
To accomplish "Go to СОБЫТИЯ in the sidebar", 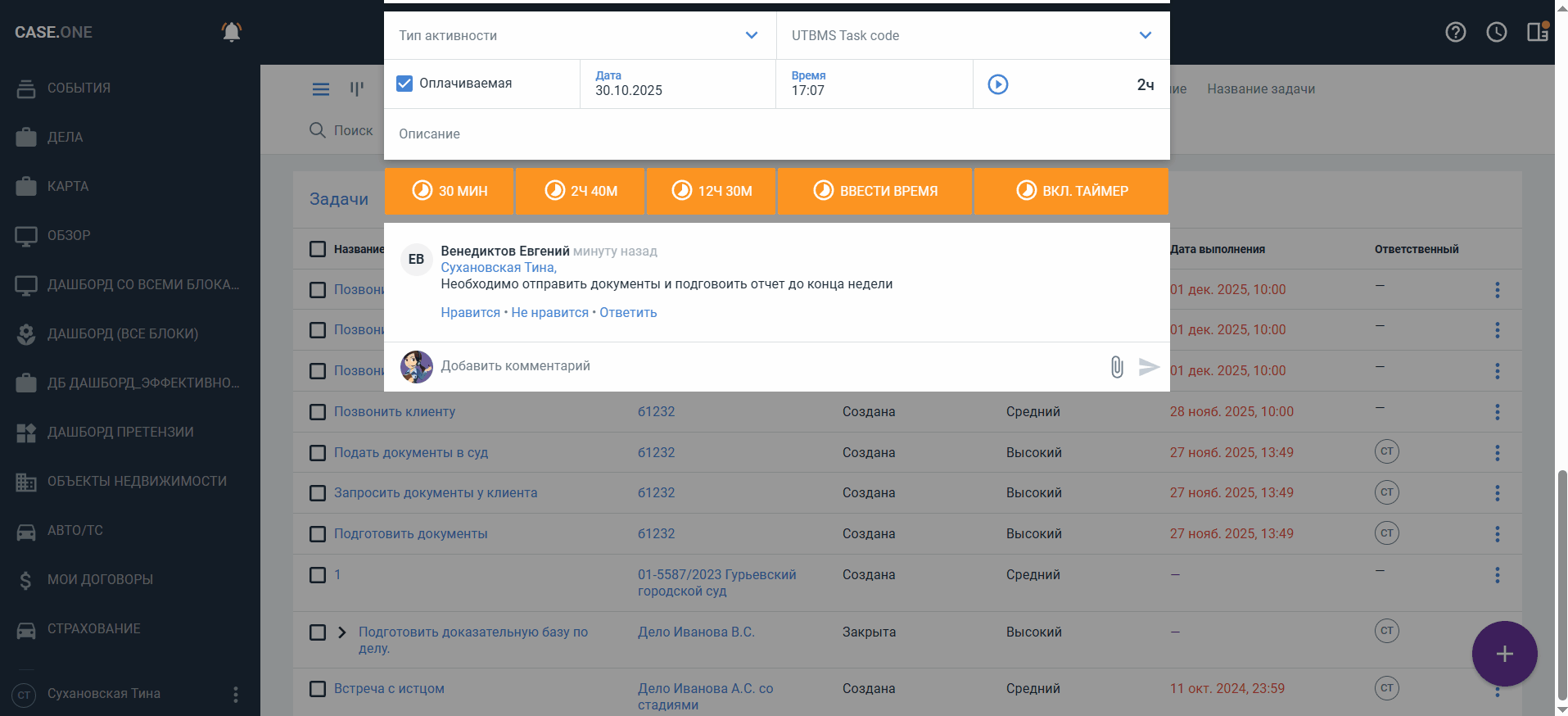I will tap(79, 88).
